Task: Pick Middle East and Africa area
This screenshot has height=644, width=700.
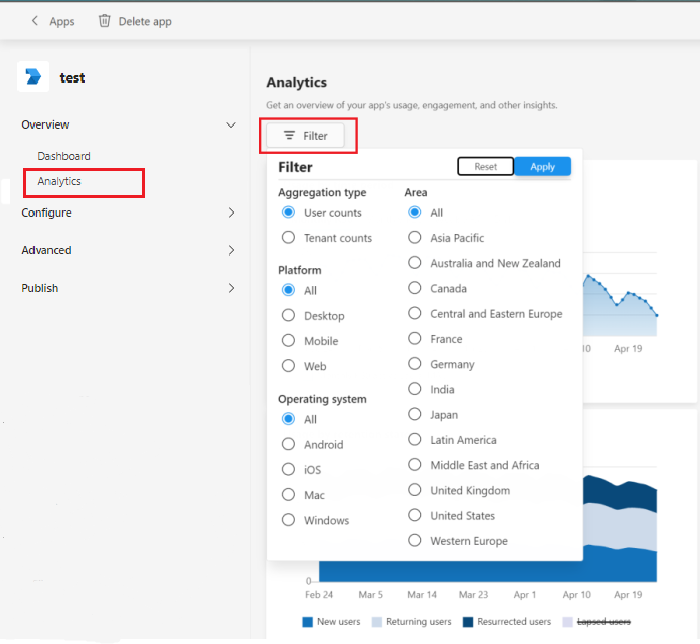Action: point(415,465)
